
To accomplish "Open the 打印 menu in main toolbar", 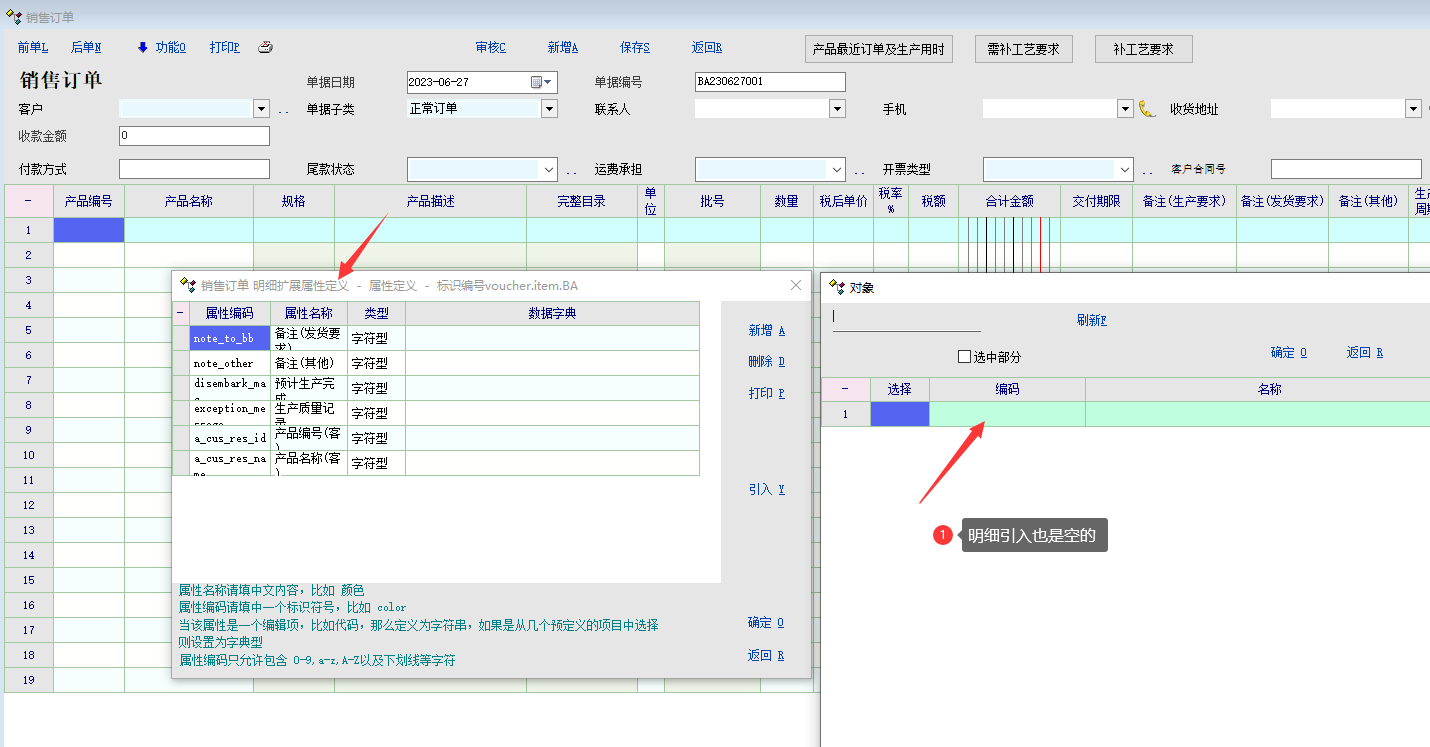I will (224, 47).
